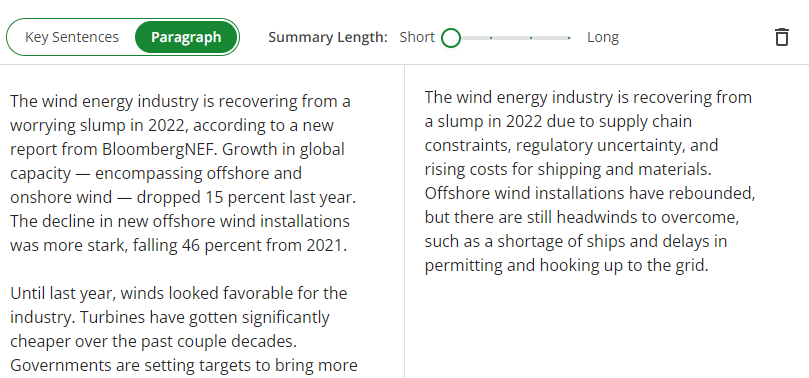
Task: Click the generated summary text on the right
Action: coord(590,181)
